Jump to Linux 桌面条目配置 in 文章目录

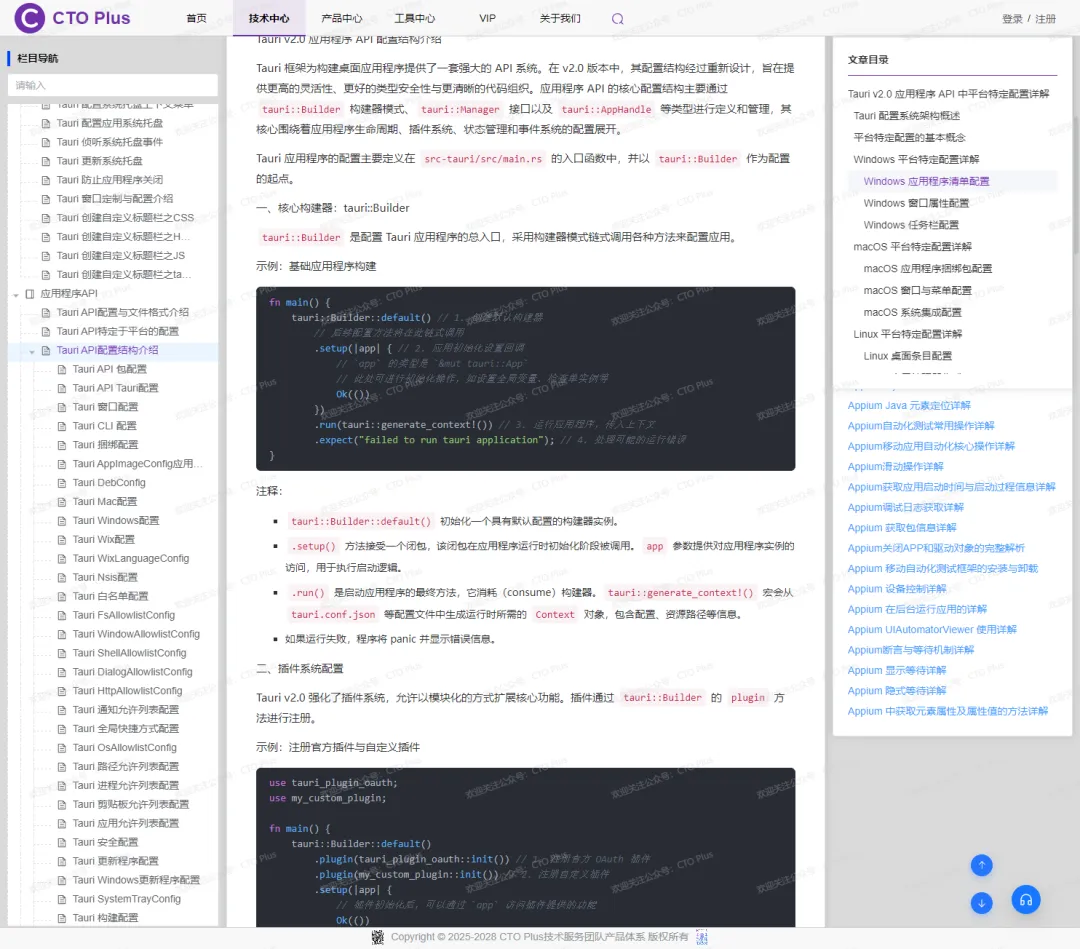[x=908, y=356]
